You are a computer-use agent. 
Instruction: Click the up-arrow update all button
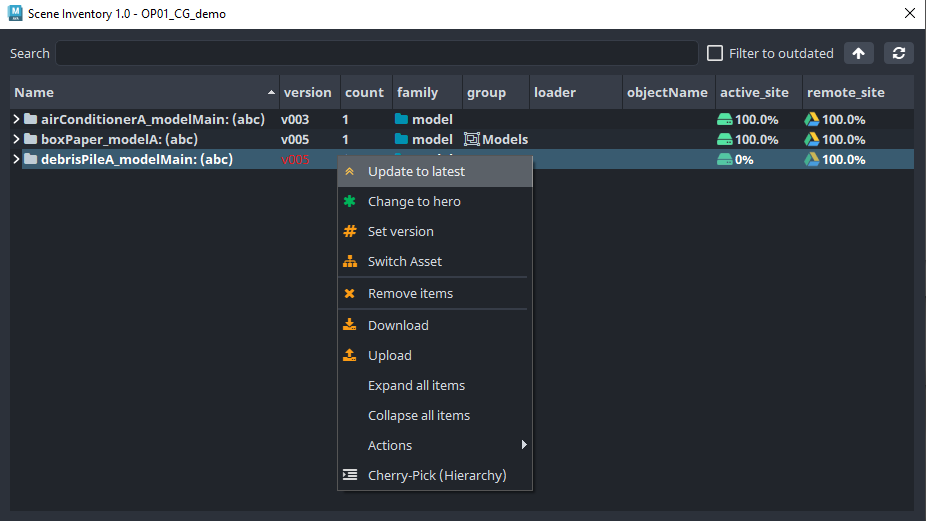coord(859,53)
